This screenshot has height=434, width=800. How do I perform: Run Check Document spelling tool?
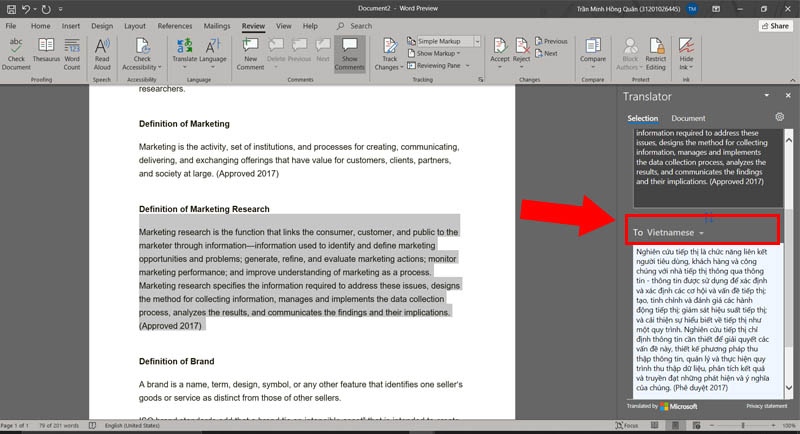point(16,54)
